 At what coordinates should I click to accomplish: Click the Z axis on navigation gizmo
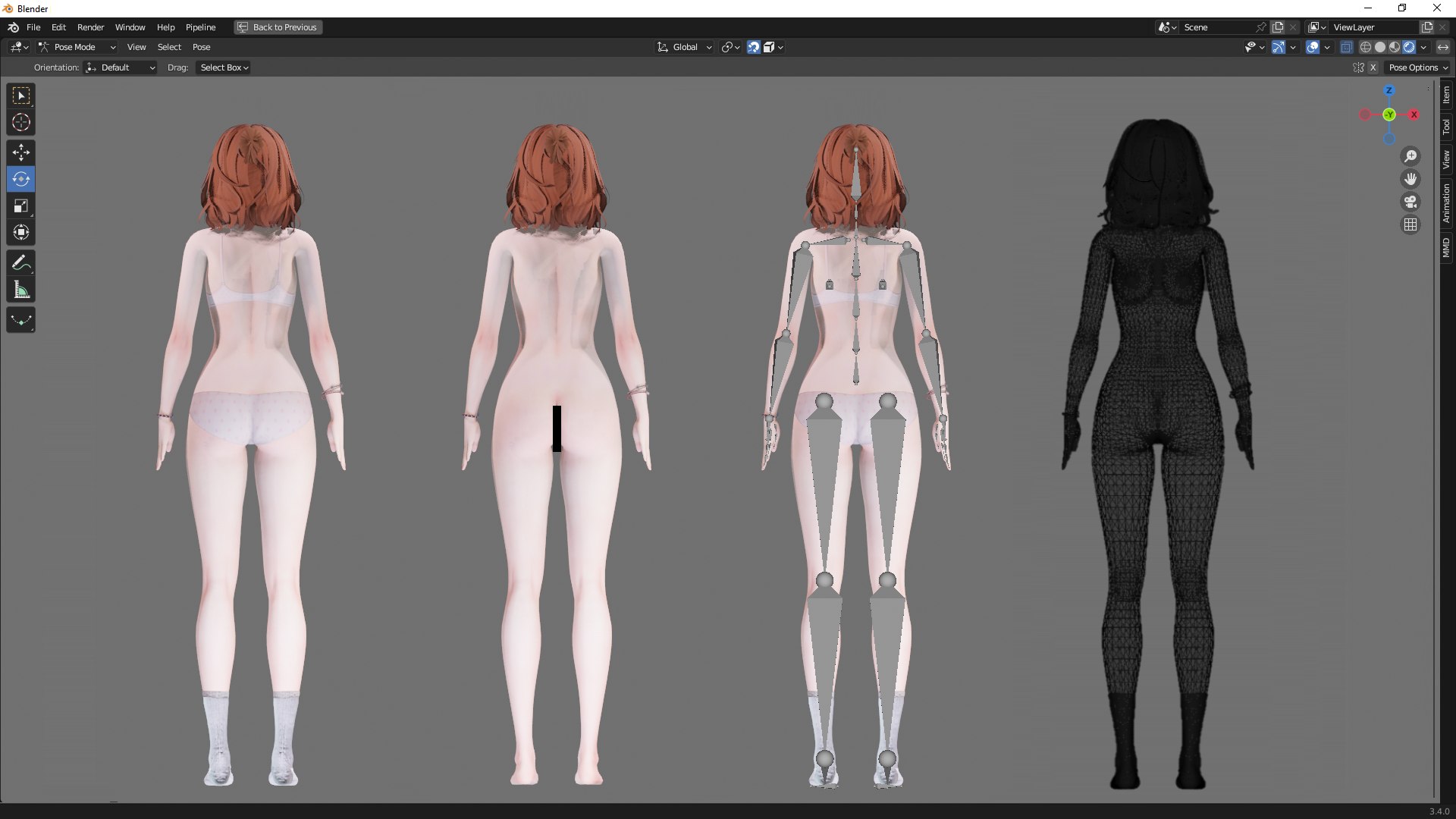[x=1389, y=90]
